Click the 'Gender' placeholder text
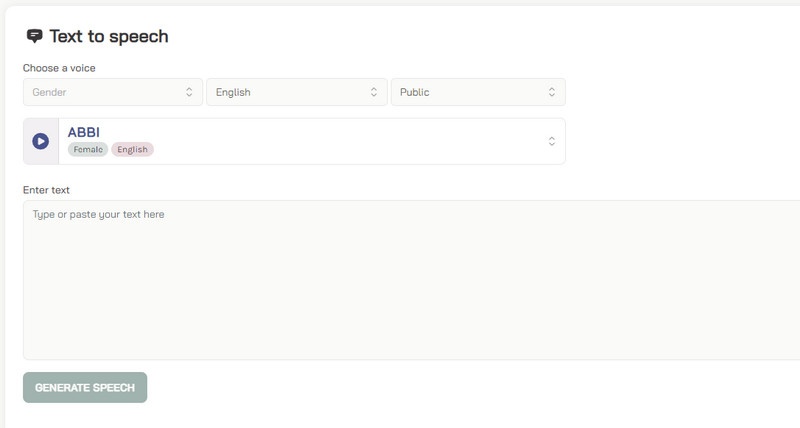Image resolution: width=800 pixels, height=428 pixels. pyautogui.click(x=50, y=92)
